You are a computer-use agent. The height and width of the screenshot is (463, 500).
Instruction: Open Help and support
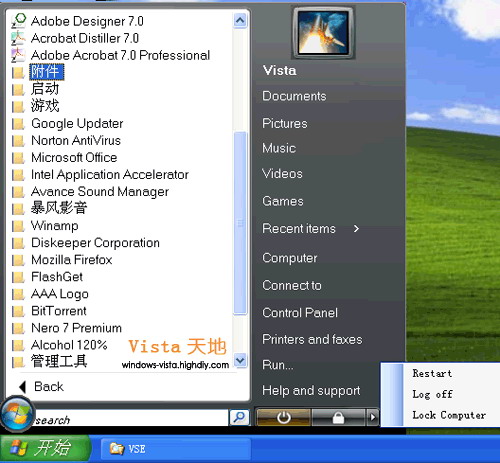pos(311,391)
